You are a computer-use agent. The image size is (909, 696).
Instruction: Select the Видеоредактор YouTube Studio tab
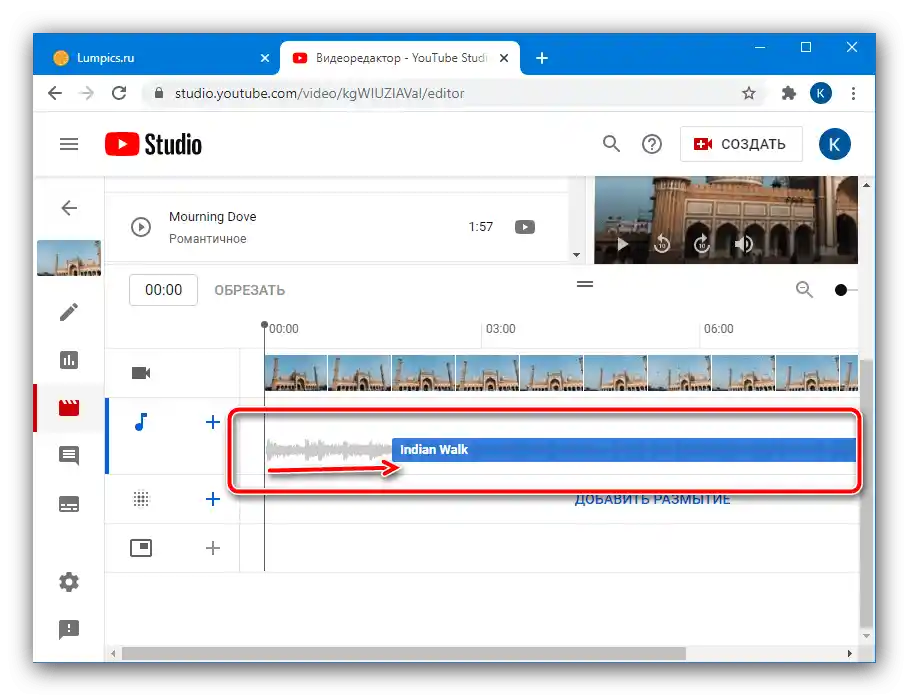pyautogui.click(x=400, y=58)
